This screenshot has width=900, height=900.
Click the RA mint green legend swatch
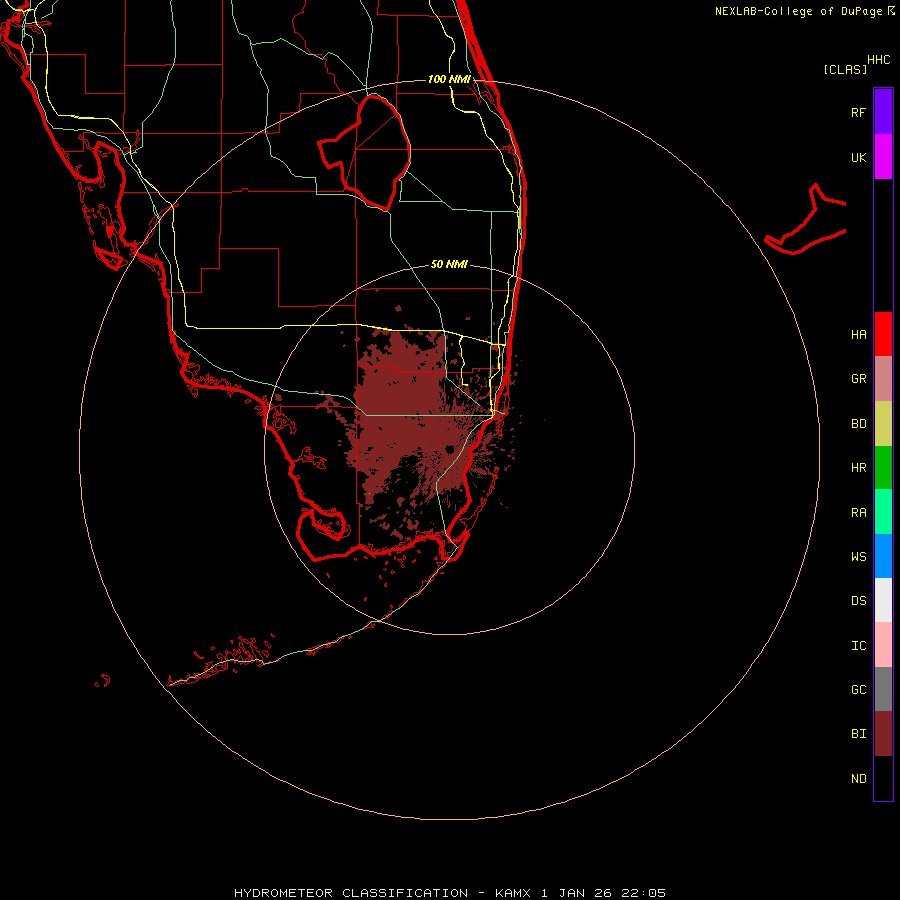883,512
